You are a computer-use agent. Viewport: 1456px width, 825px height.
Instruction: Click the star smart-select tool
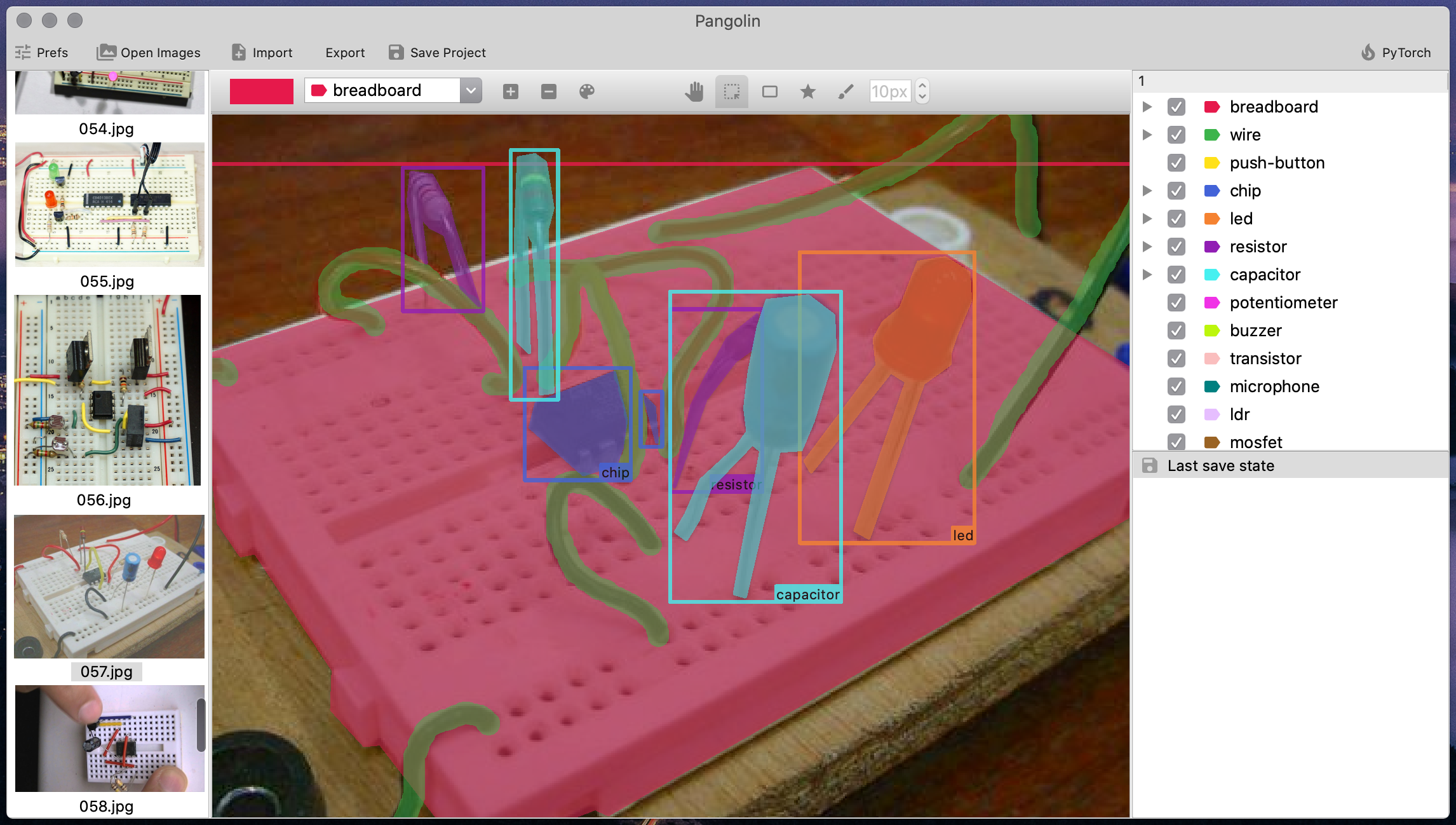coord(808,92)
